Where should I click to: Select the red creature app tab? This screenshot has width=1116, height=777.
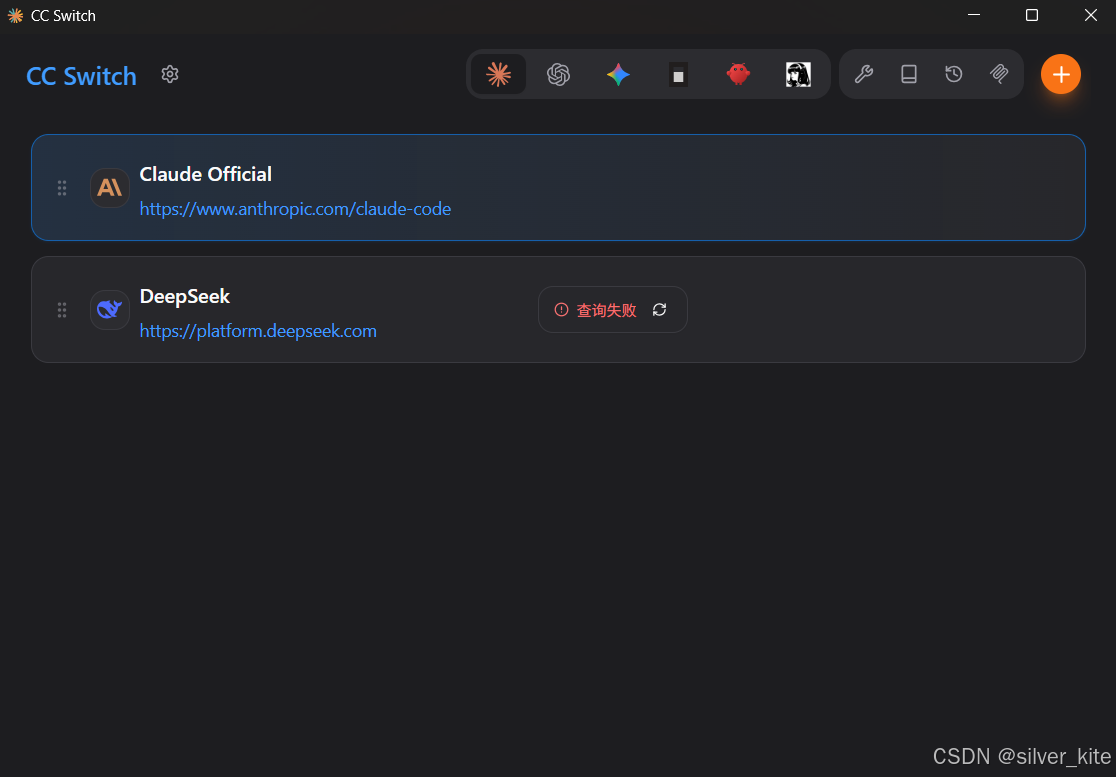pyautogui.click(x=738, y=74)
